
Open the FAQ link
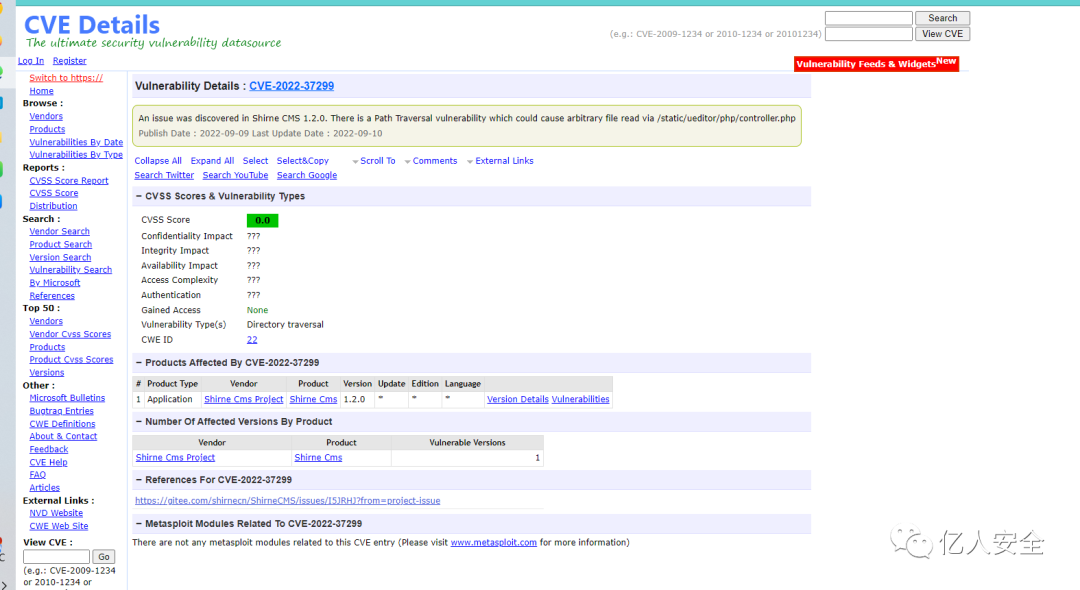point(38,475)
